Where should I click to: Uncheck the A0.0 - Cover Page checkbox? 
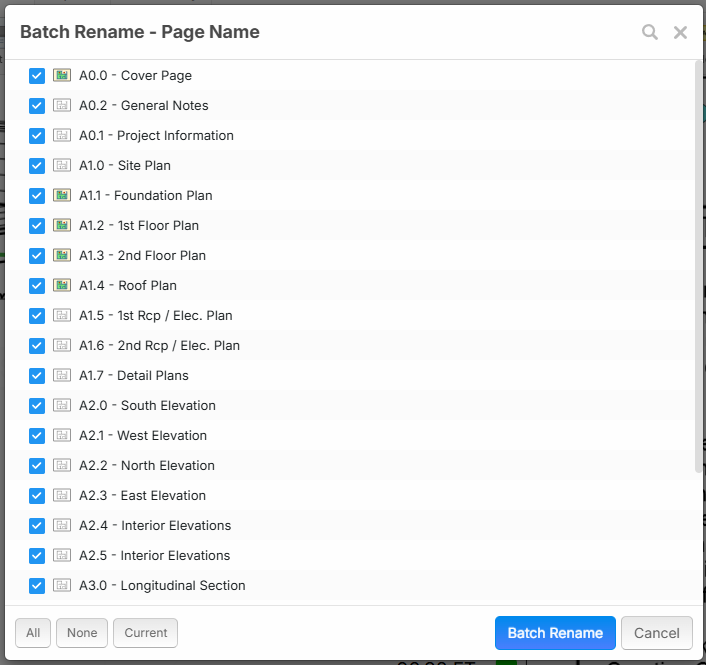[x=37, y=76]
